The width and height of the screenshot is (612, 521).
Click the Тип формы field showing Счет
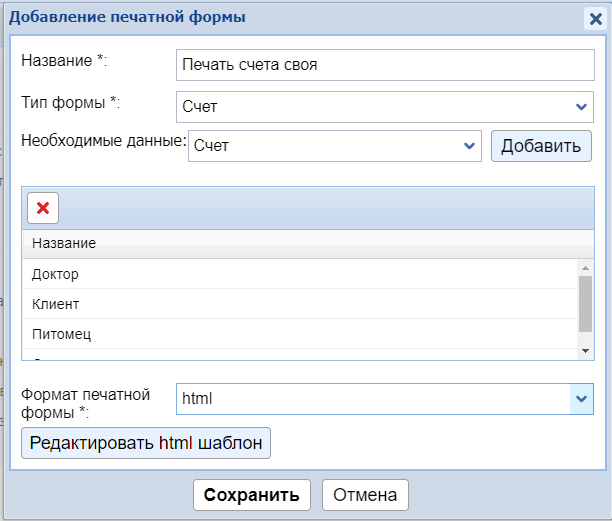(370, 107)
